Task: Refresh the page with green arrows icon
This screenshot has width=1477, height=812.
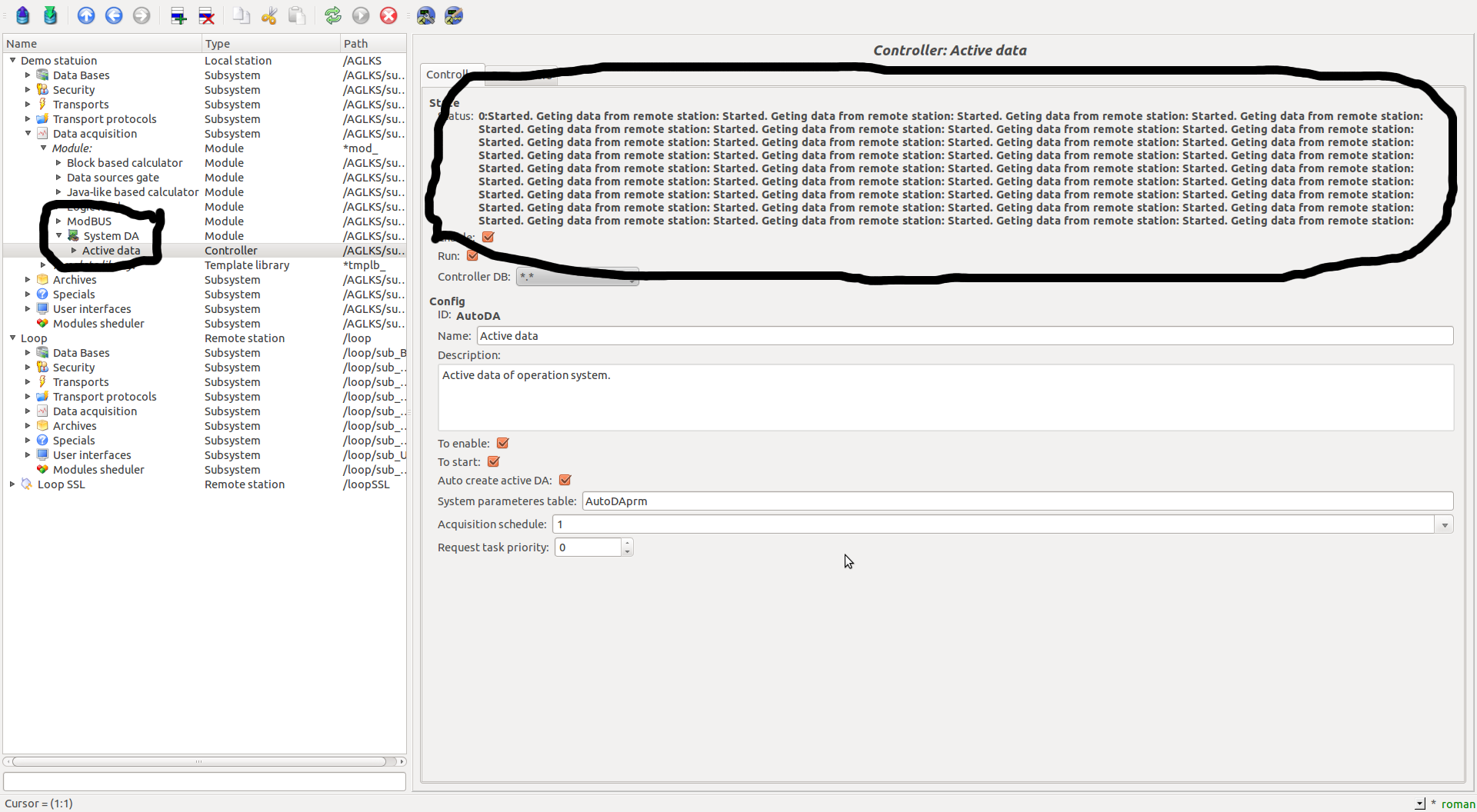Action: (x=332, y=15)
